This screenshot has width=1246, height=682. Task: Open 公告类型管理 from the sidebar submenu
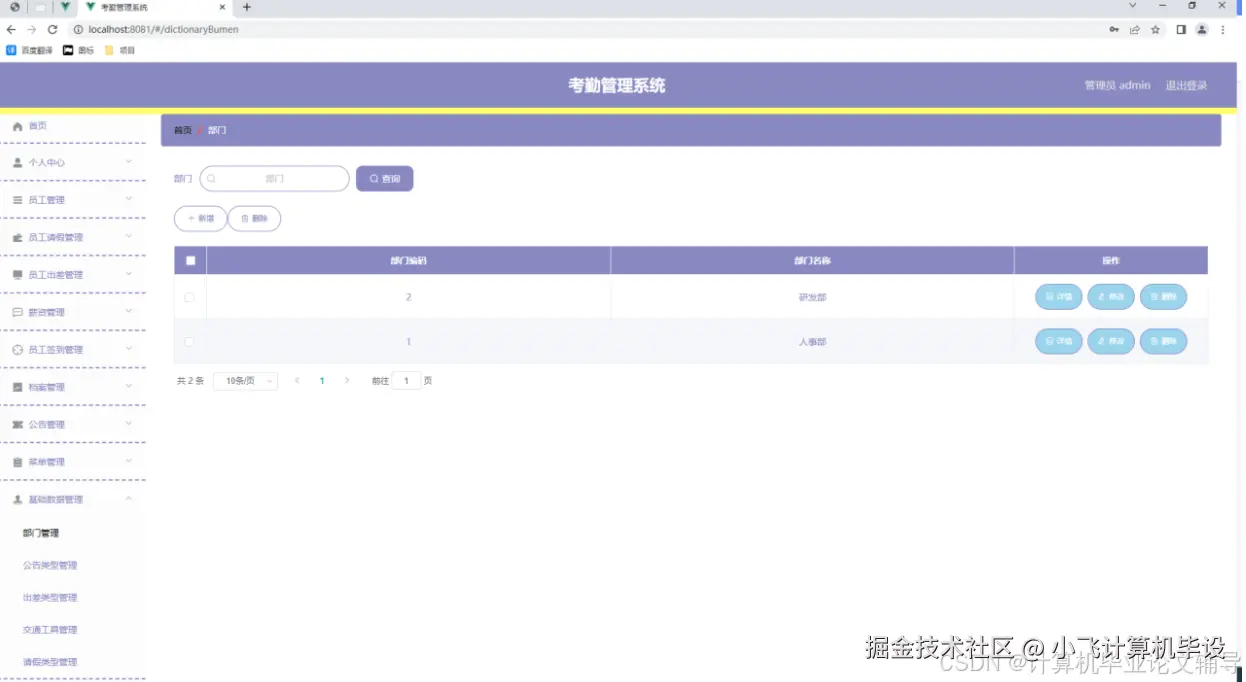coord(48,564)
